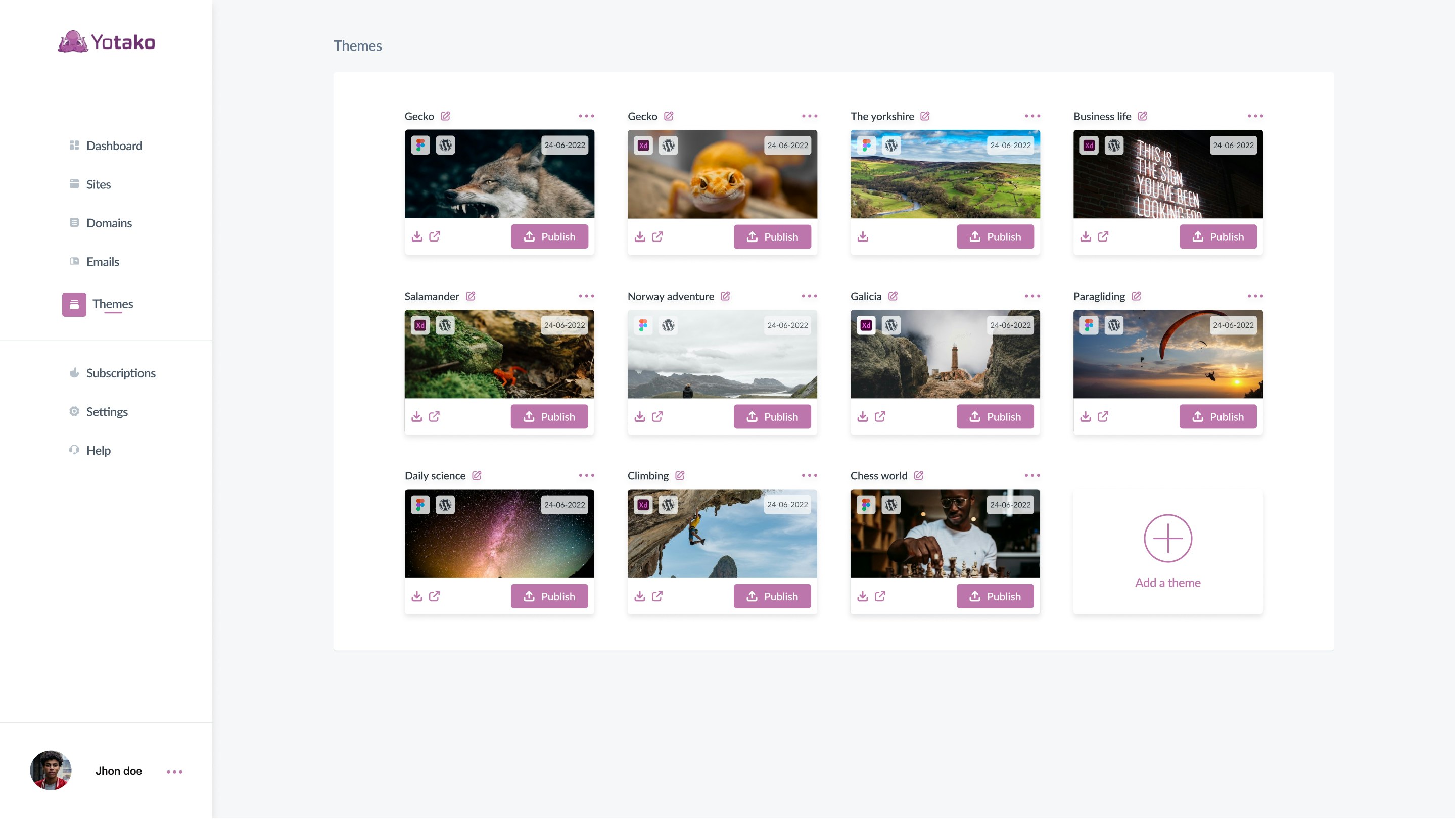This screenshot has width=1456, height=819.
Task: Navigate to Emails
Action: (94, 262)
